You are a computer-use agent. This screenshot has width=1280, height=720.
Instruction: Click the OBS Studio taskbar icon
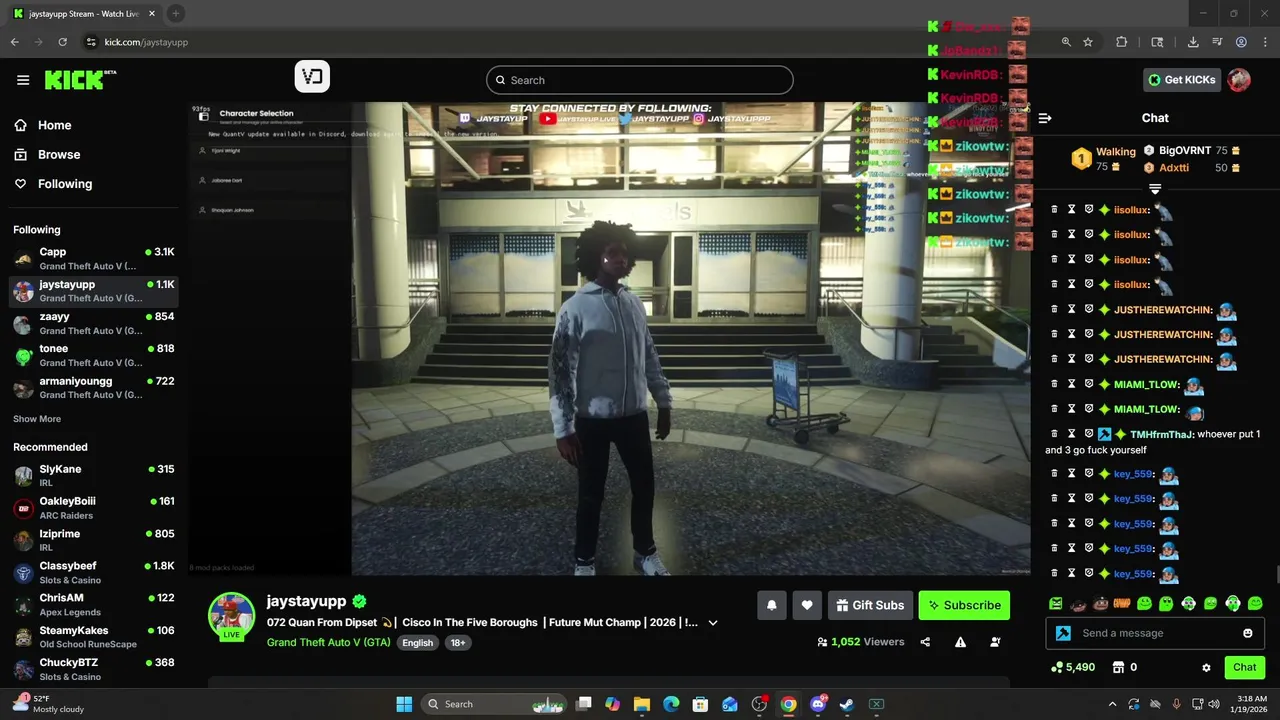pyautogui.click(x=759, y=704)
